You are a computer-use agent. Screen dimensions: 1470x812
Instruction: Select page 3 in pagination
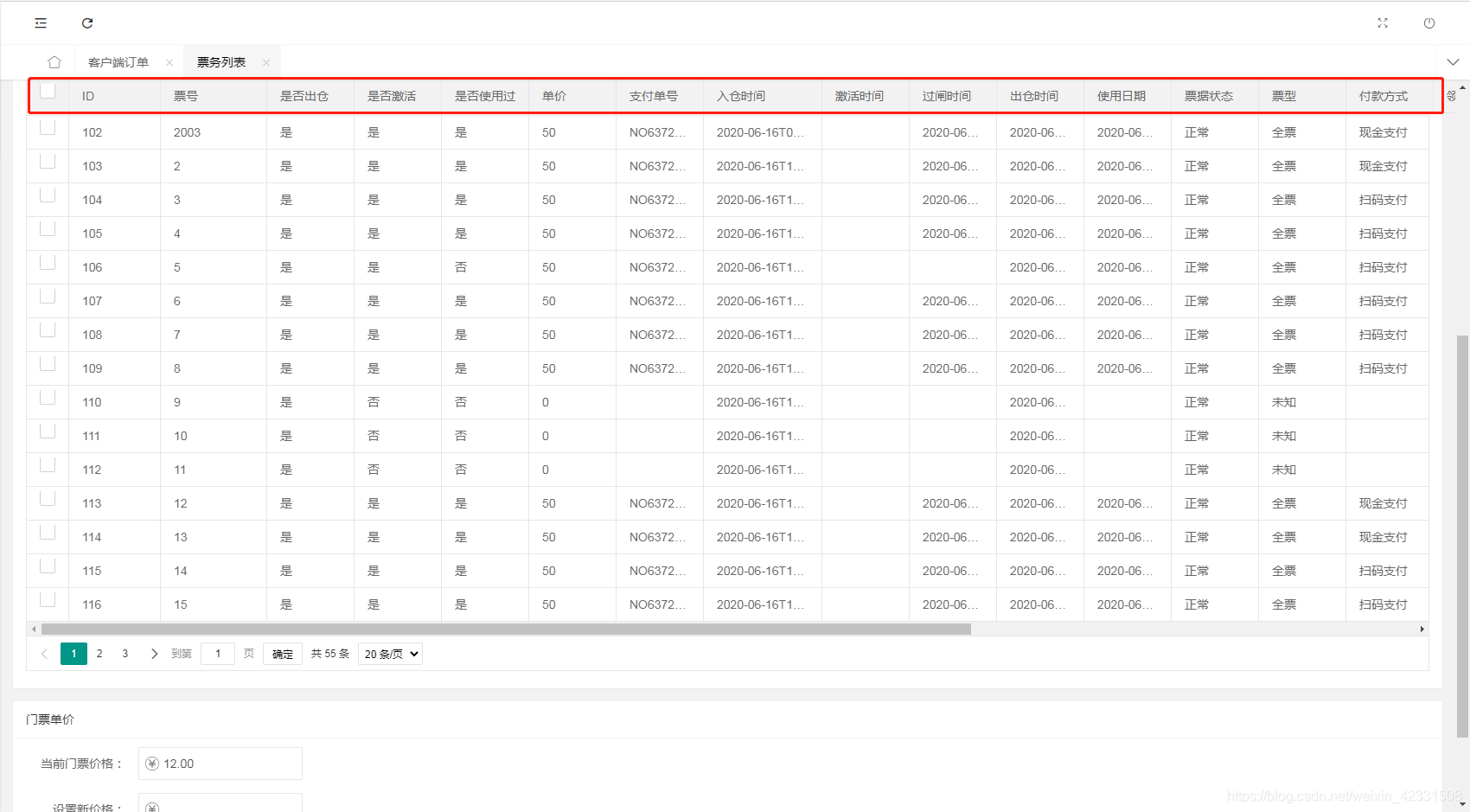125,654
